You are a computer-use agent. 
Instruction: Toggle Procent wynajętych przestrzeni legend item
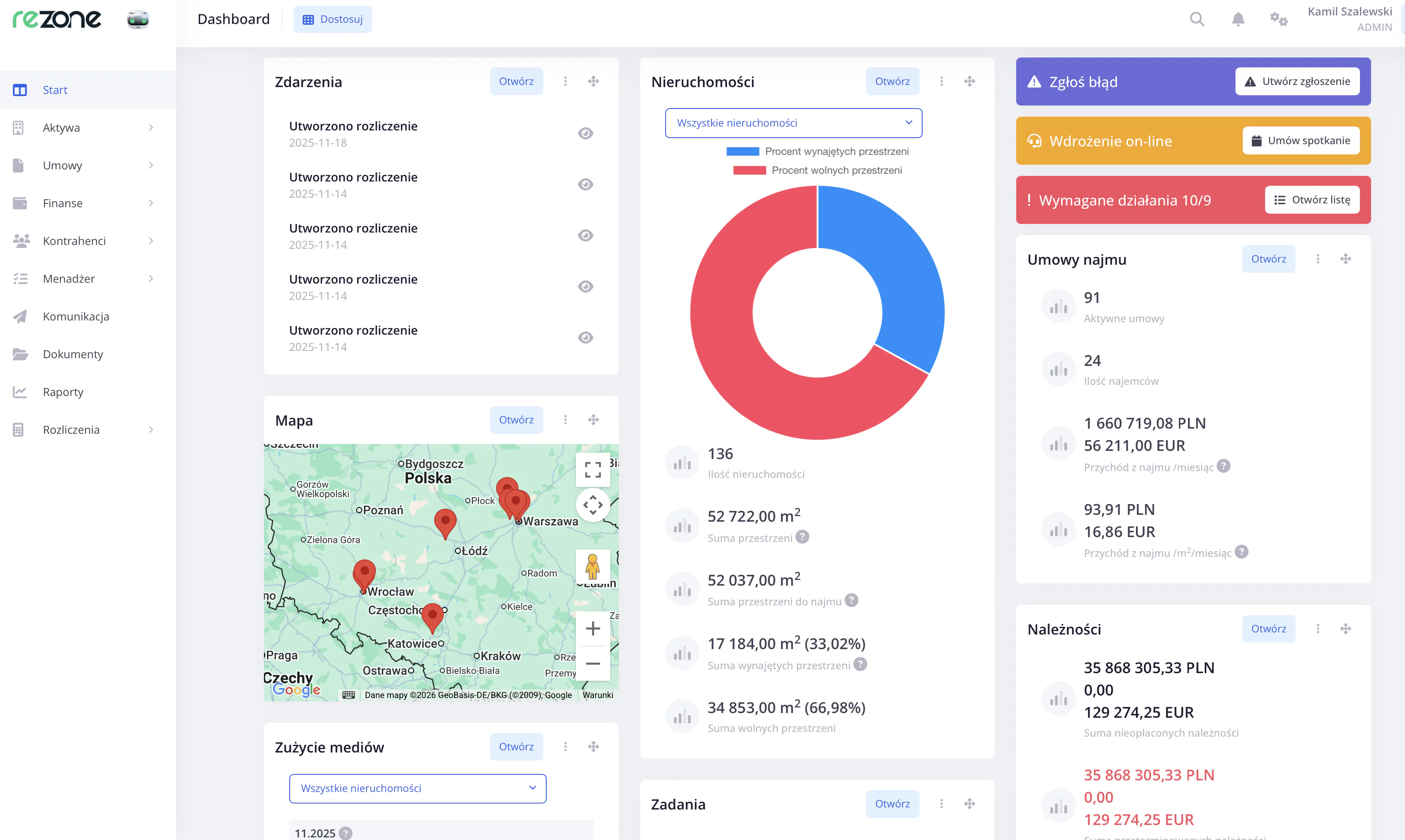[817, 151]
